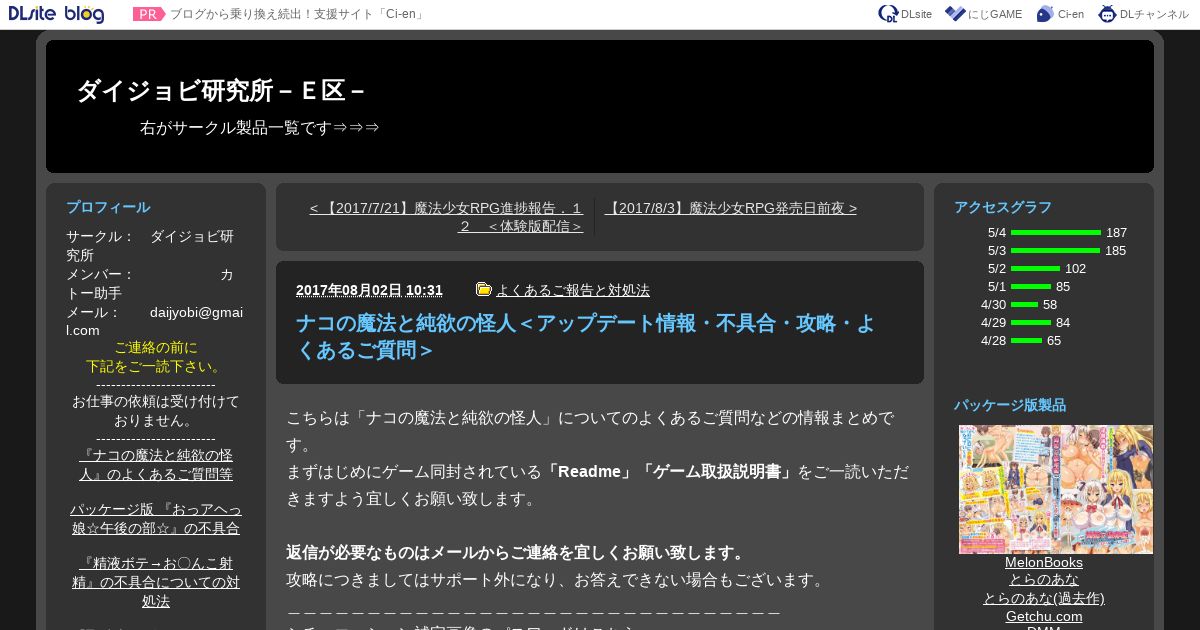Click the 5/3 access bar showing 185
The height and width of the screenshot is (630, 1200).
point(1055,251)
